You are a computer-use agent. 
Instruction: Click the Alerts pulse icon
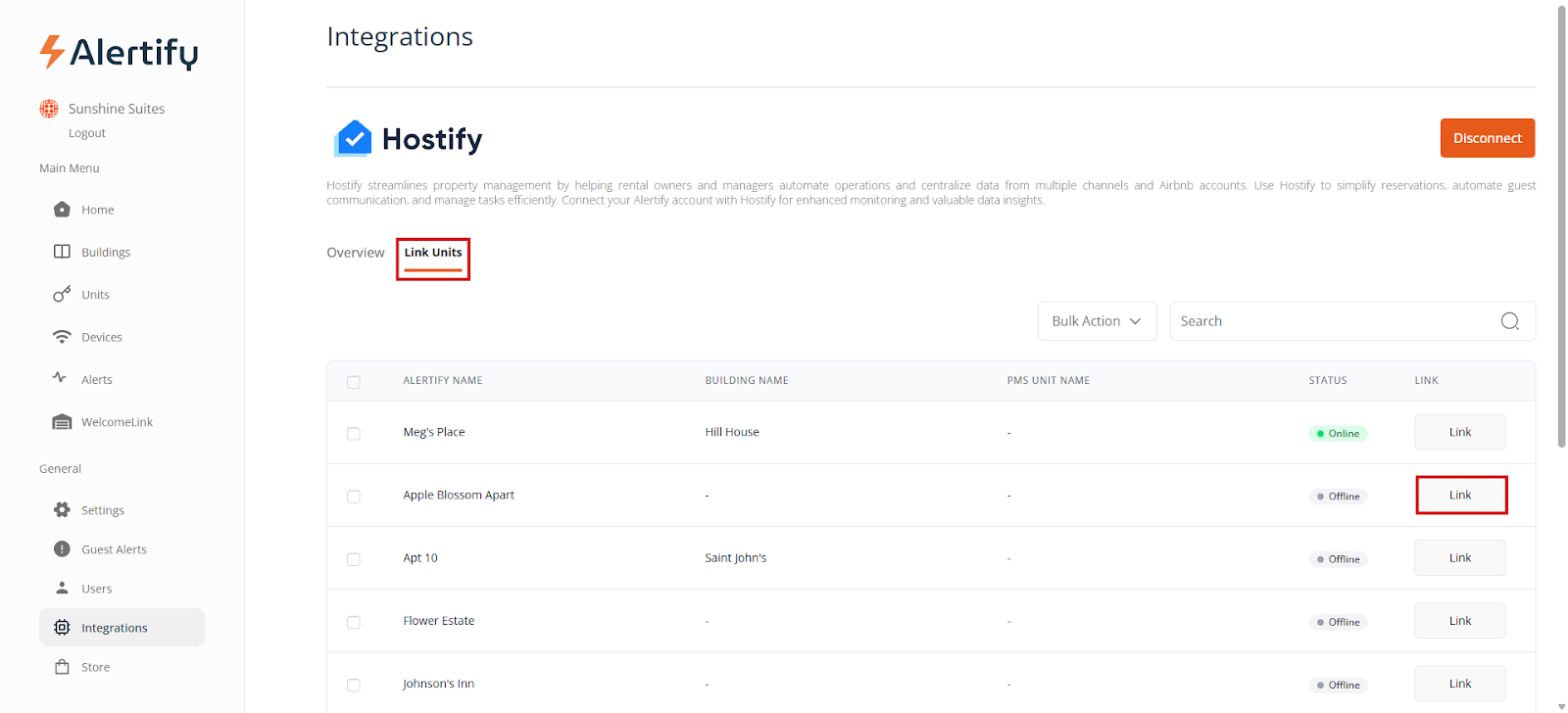(61, 378)
